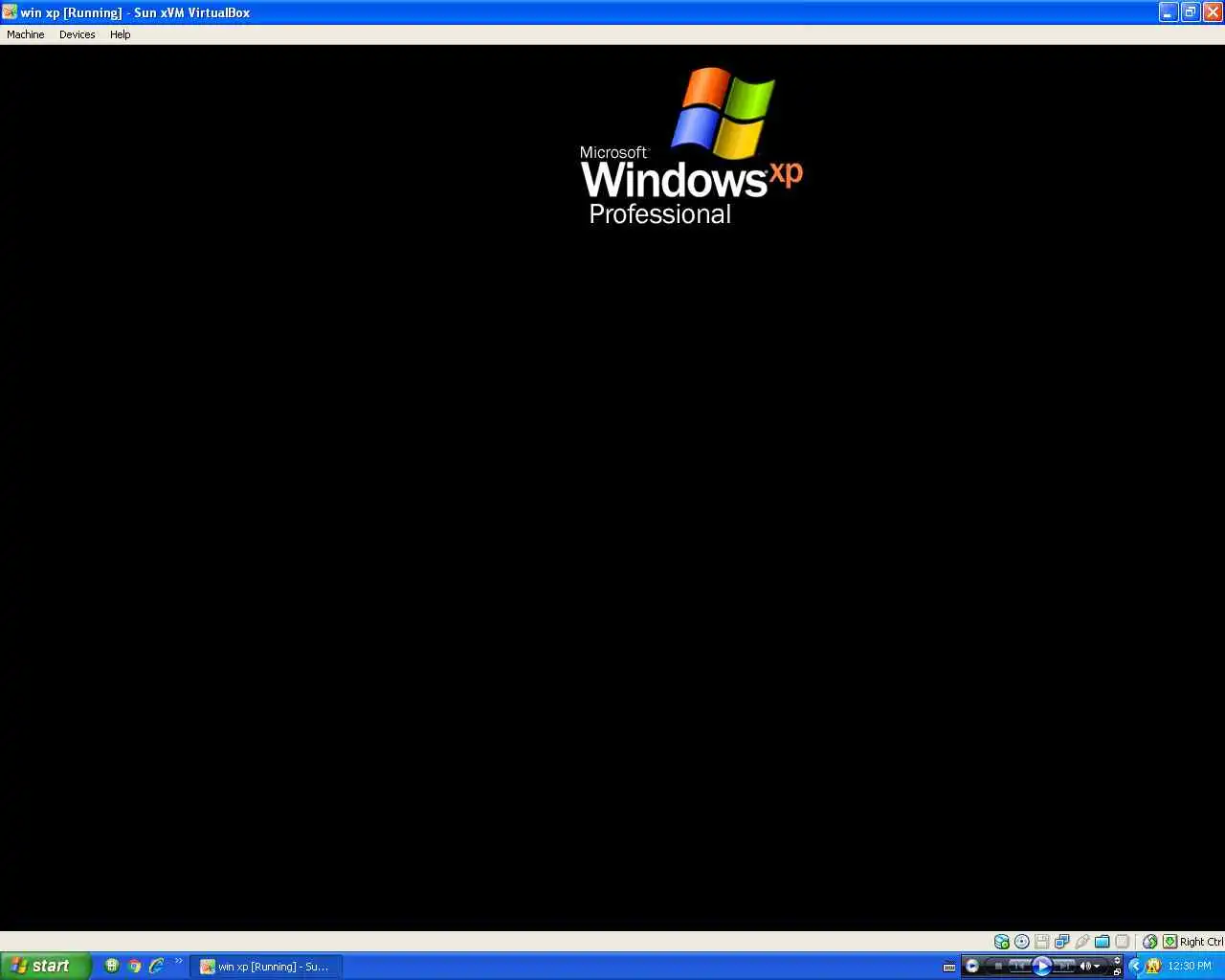Click the shared folders status icon

(x=1102, y=942)
